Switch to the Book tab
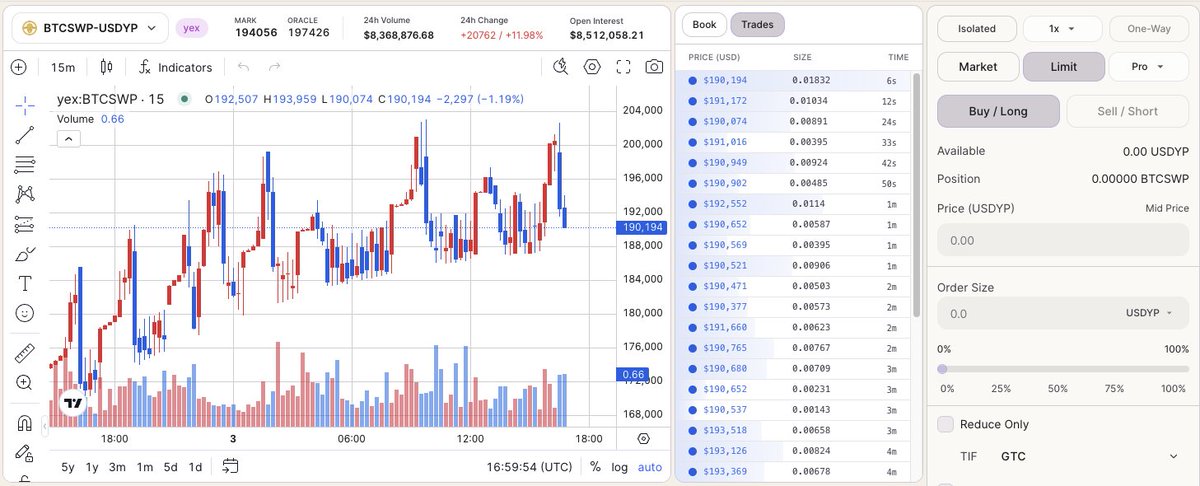Screen dimensions: 1200x486 coord(704,24)
